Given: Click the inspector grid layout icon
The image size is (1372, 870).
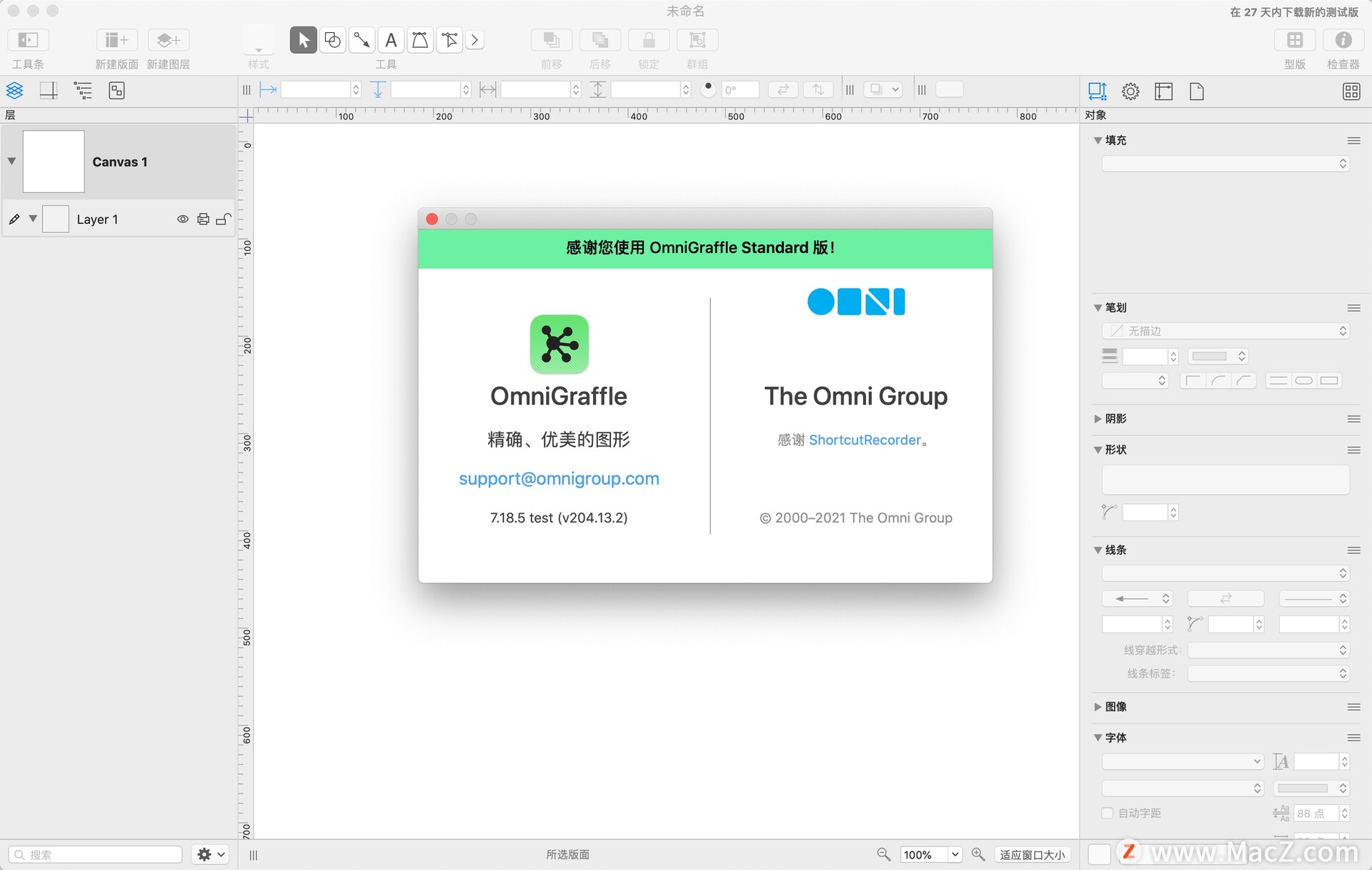Looking at the screenshot, I should [x=1351, y=92].
